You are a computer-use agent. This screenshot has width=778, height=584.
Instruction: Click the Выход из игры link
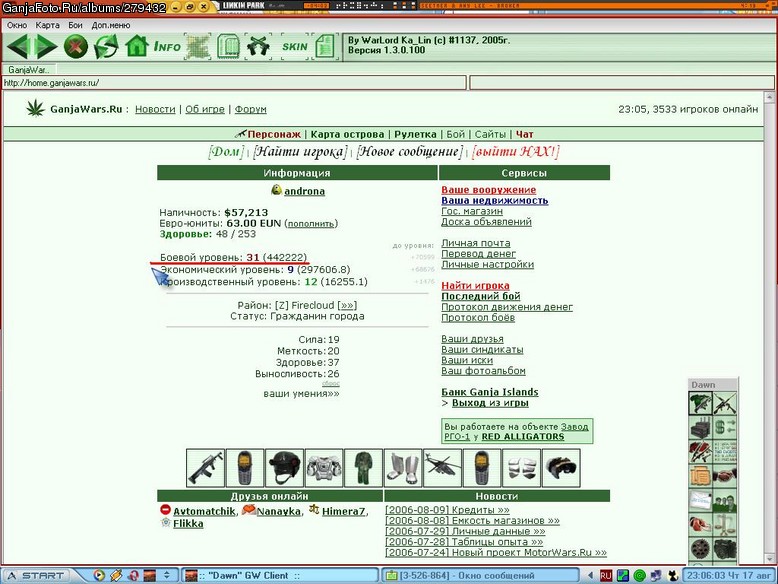(x=490, y=403)
